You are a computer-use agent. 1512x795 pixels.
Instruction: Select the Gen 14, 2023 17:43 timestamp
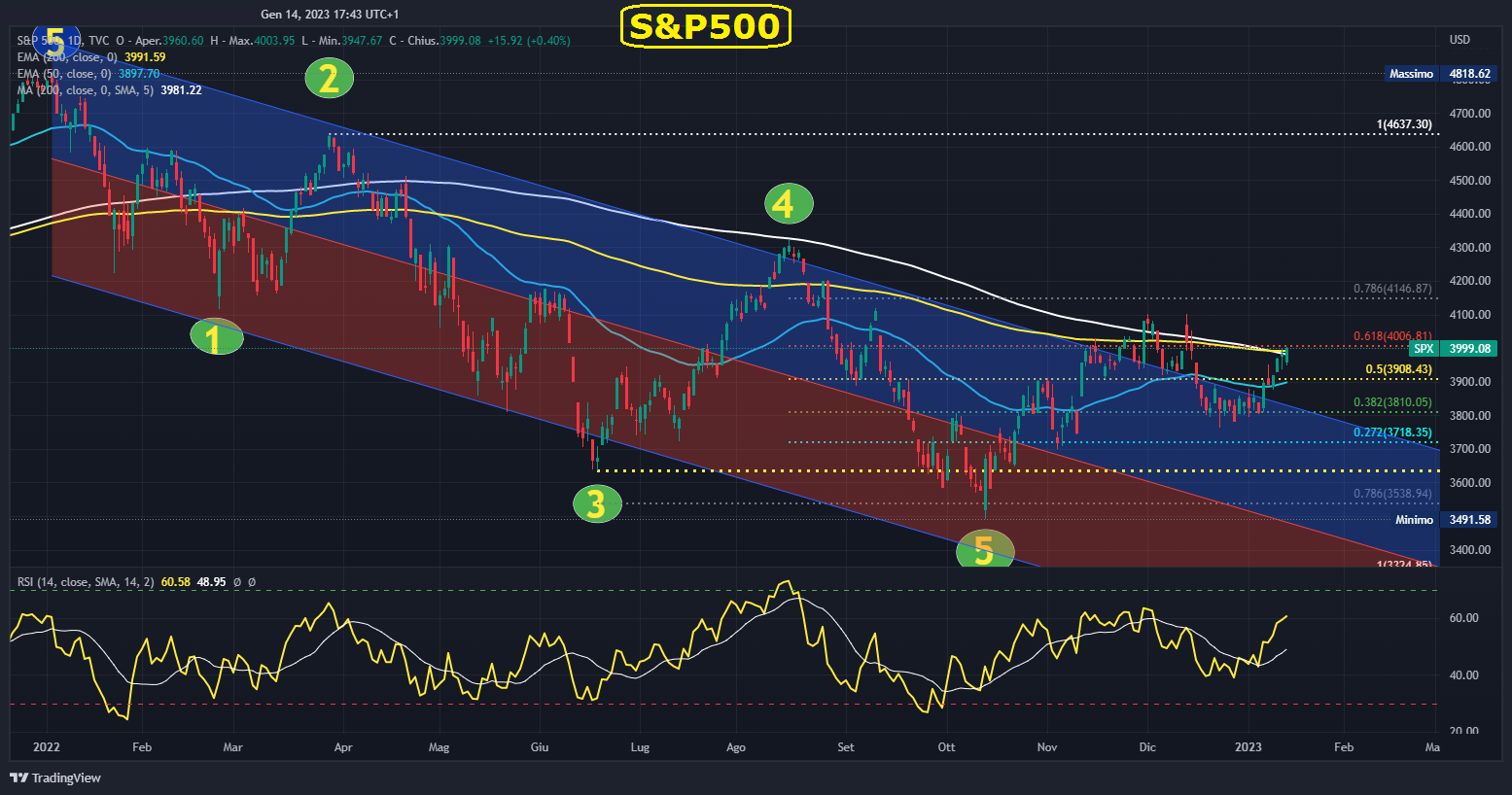click(330, 15)
